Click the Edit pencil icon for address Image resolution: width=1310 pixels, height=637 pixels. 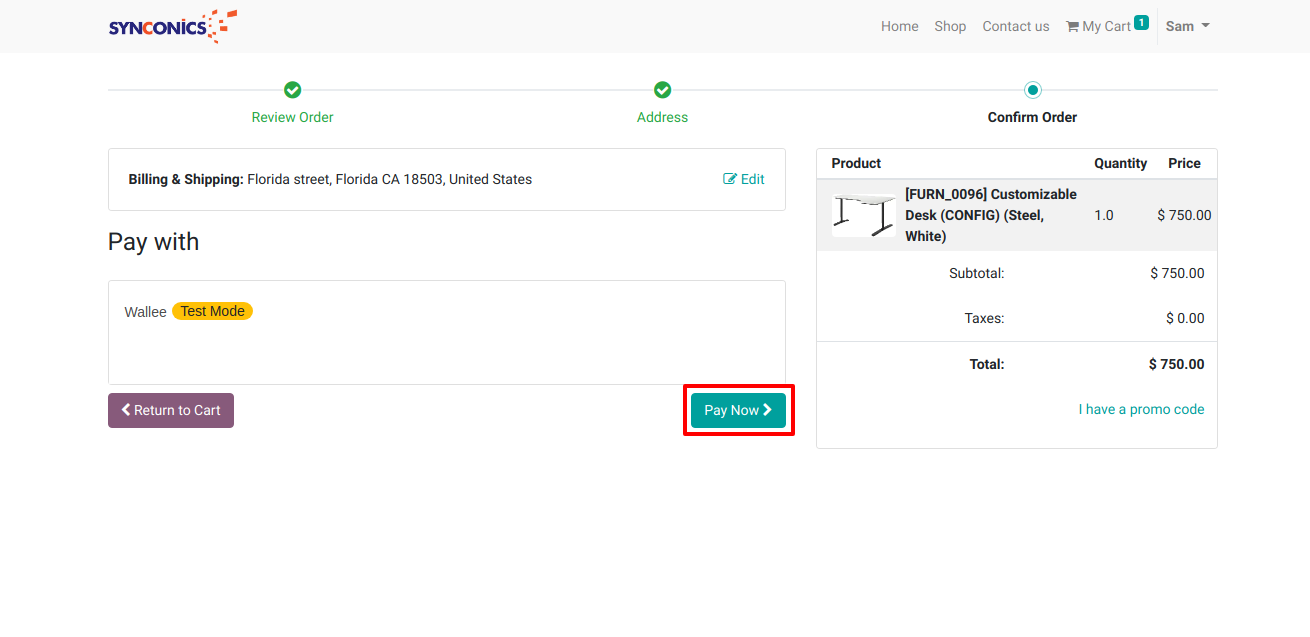(x=730, y=179)
